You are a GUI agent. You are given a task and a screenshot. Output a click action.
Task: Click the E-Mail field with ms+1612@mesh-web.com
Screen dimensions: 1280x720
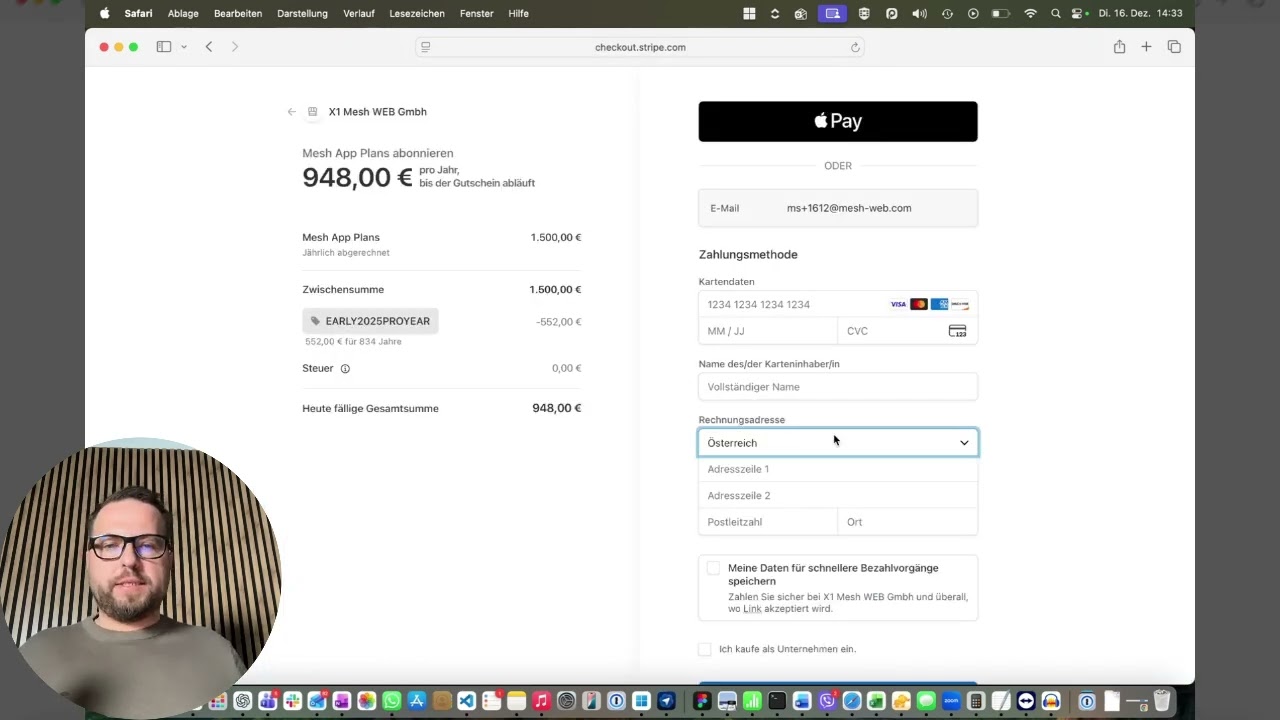coord(838,208)
